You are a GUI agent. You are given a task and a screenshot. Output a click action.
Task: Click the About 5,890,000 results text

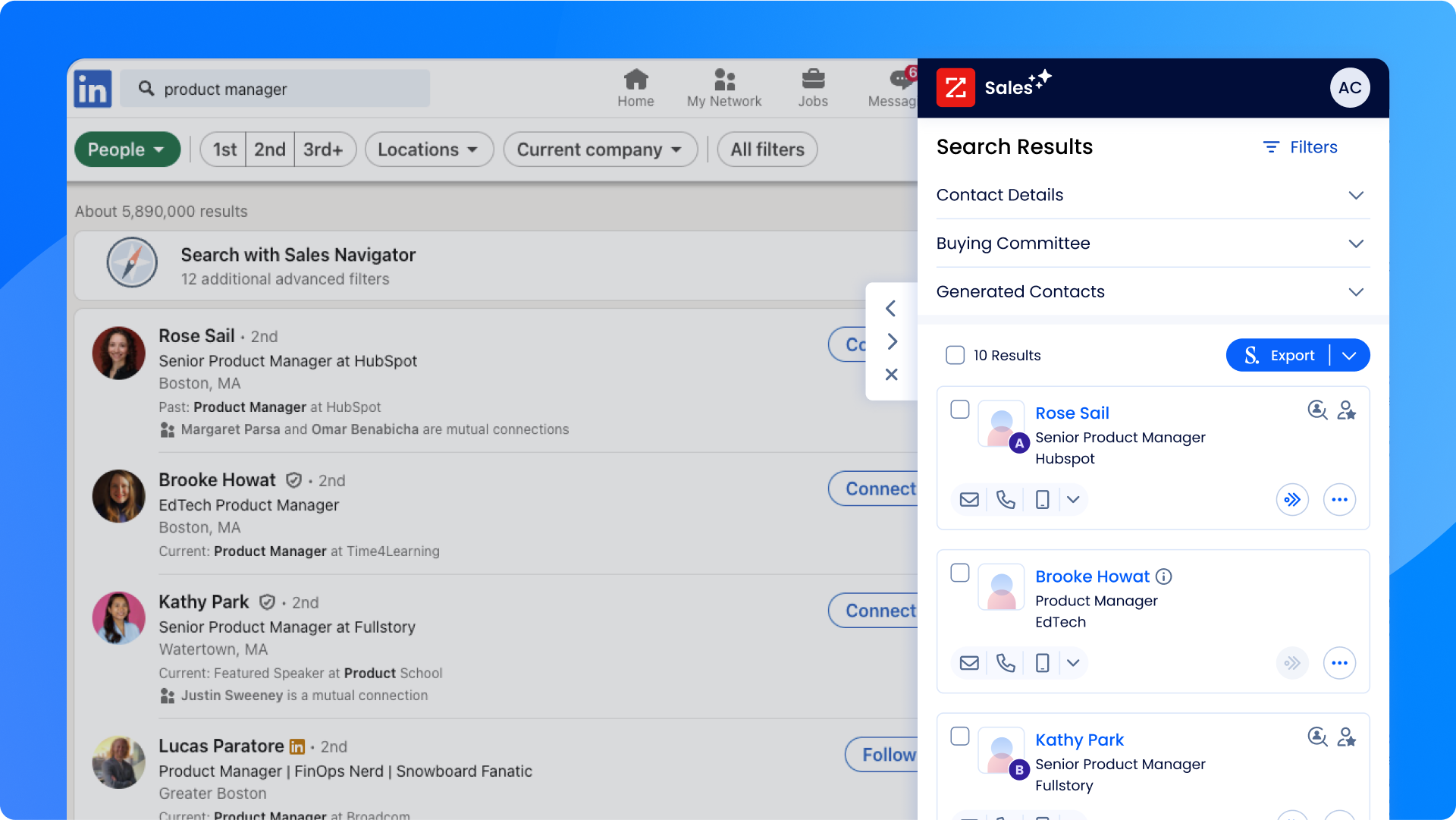click(x=161, y=212)
